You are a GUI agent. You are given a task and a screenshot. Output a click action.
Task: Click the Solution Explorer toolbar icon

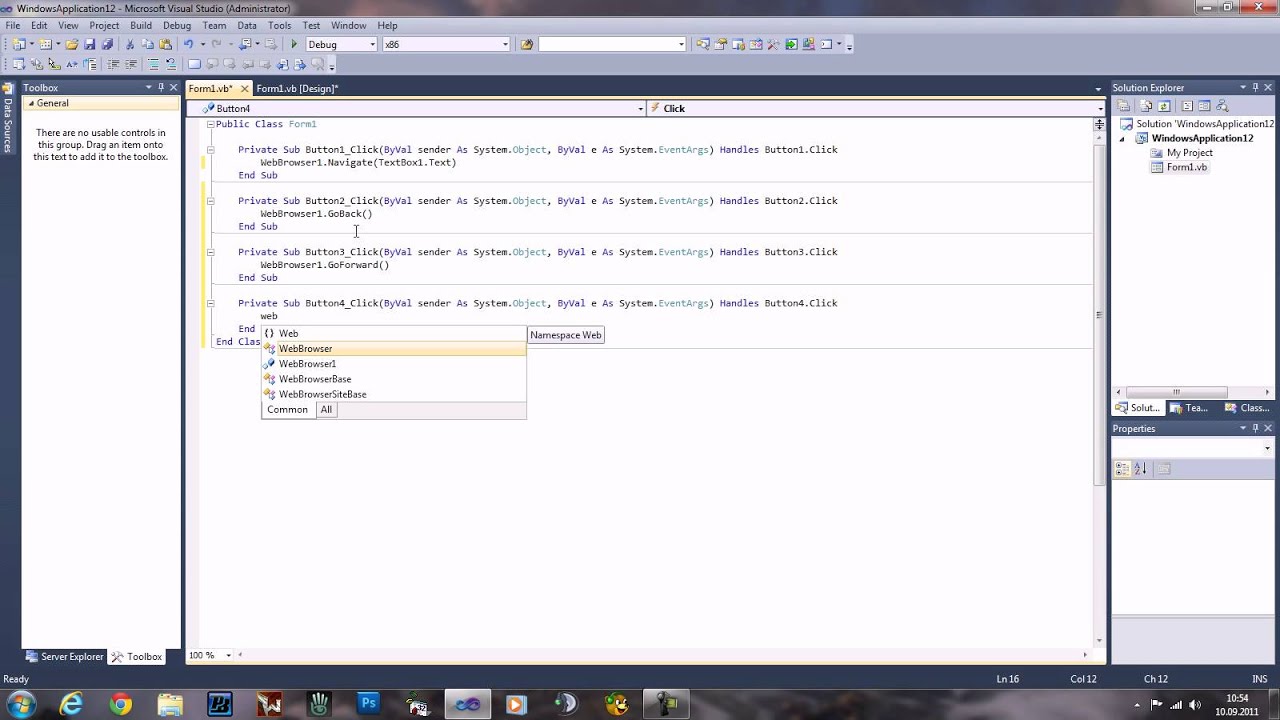pos(703,44)
